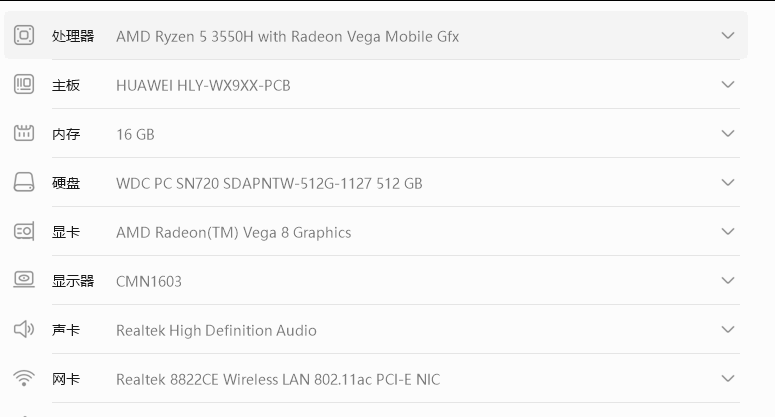
Task: Click the memory (内存) RAM icon
Action: point(24,134)
